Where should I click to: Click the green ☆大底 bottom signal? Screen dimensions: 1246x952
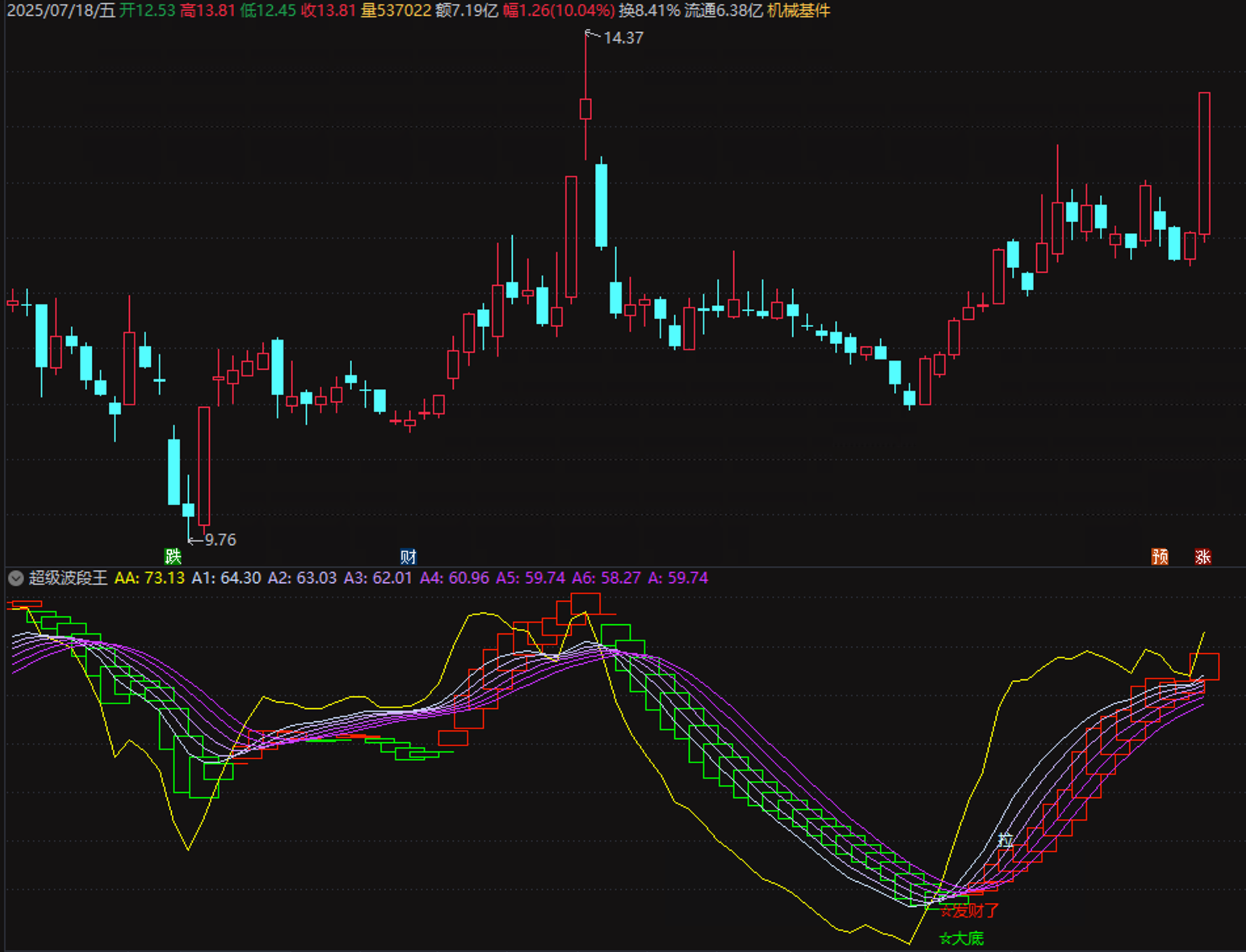point(961,938)
